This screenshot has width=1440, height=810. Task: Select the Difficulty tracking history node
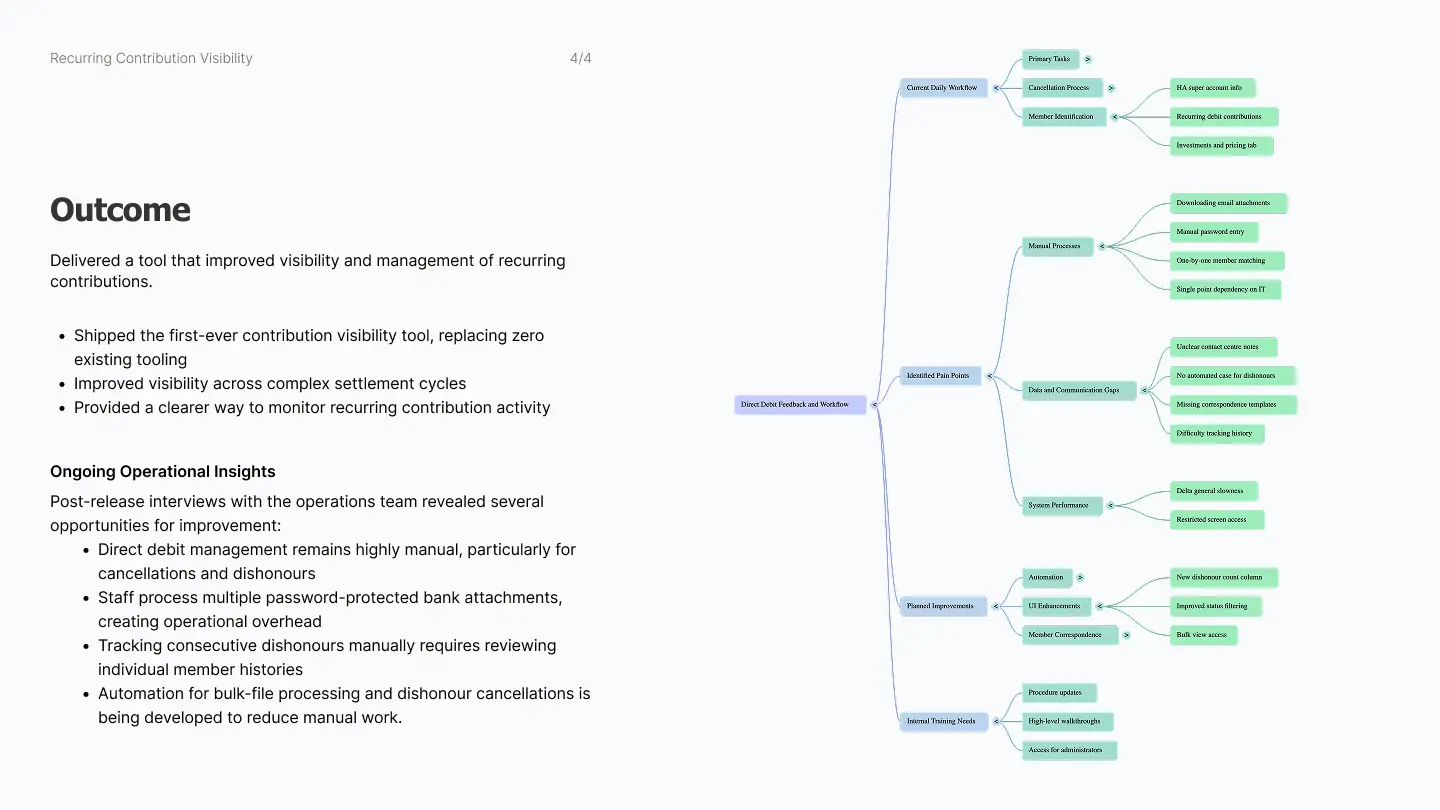tap(1217, 434)
